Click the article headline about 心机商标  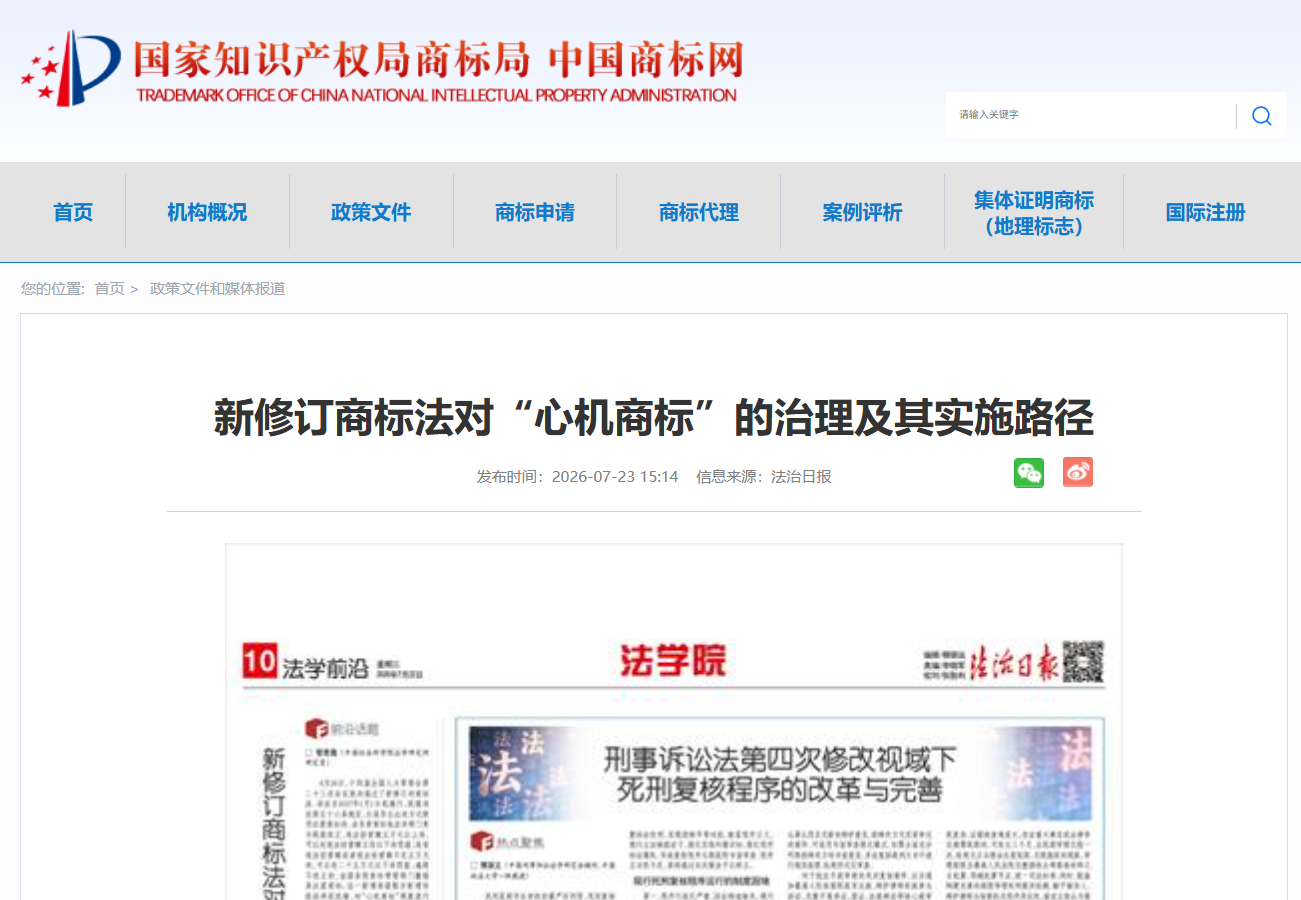tap(653, 417)
